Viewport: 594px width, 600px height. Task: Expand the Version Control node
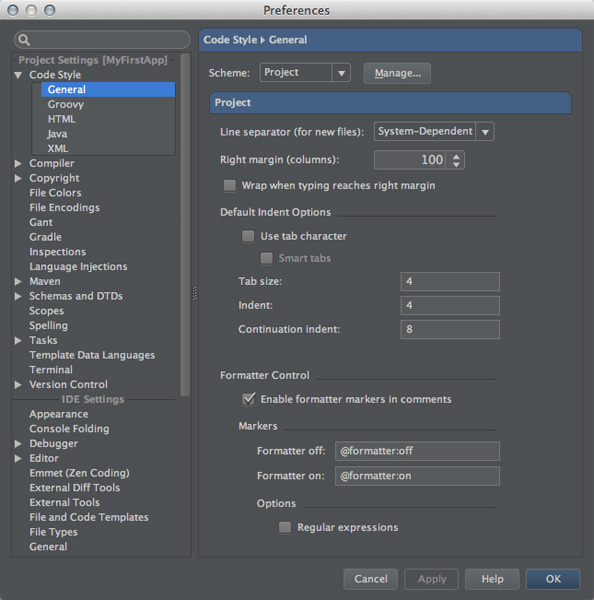[18, 385]
